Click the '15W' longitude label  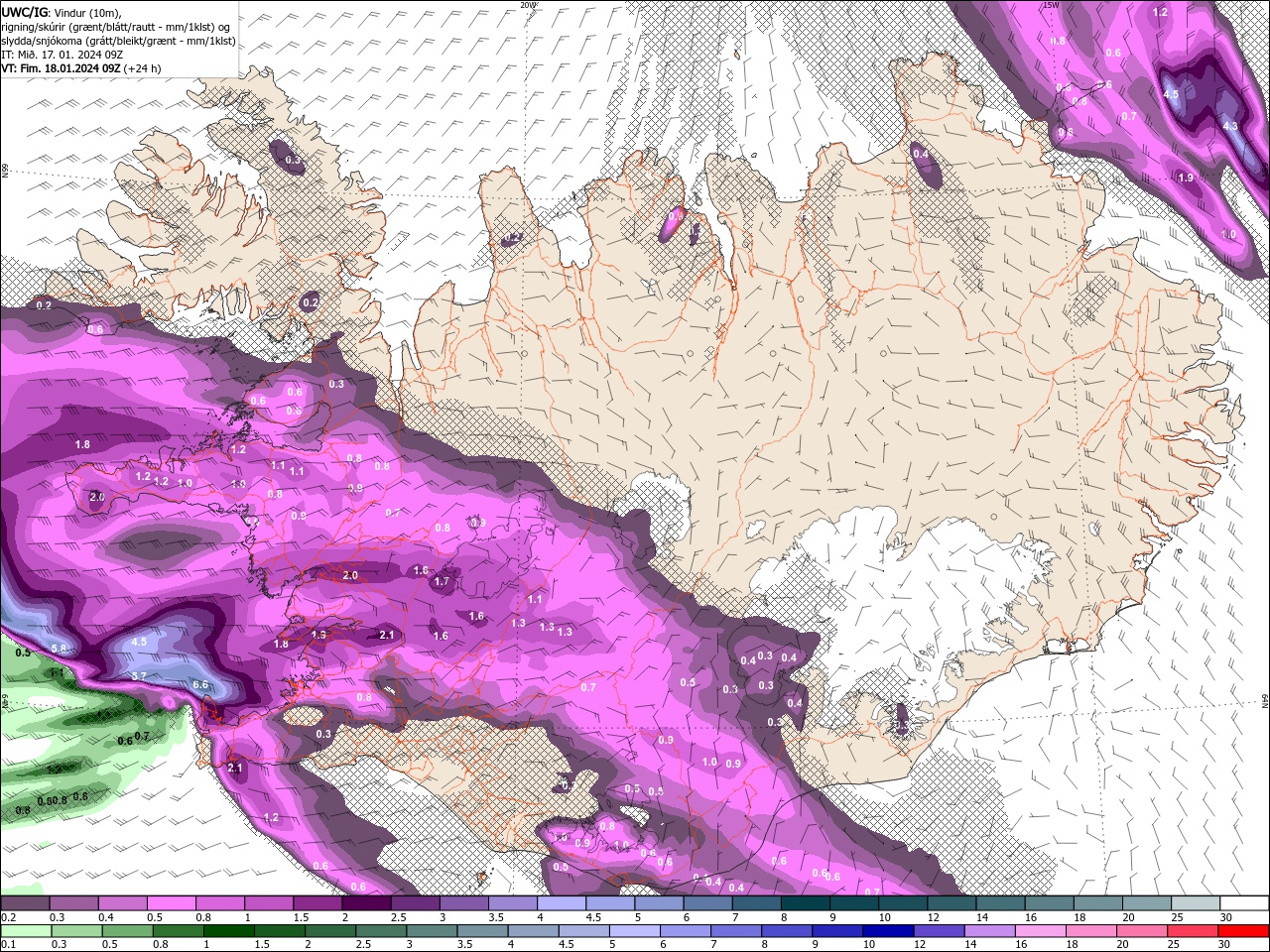tap(1052, 5)
